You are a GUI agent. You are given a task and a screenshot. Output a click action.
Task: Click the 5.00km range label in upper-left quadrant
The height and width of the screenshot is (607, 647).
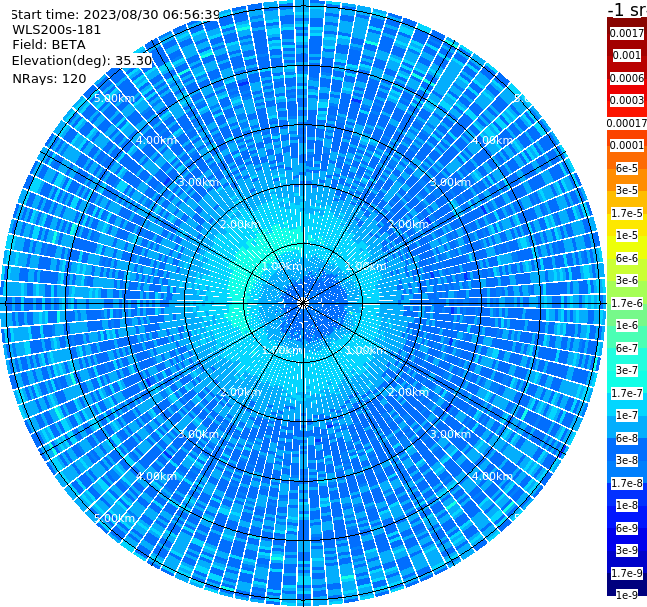tap(114, 98)
